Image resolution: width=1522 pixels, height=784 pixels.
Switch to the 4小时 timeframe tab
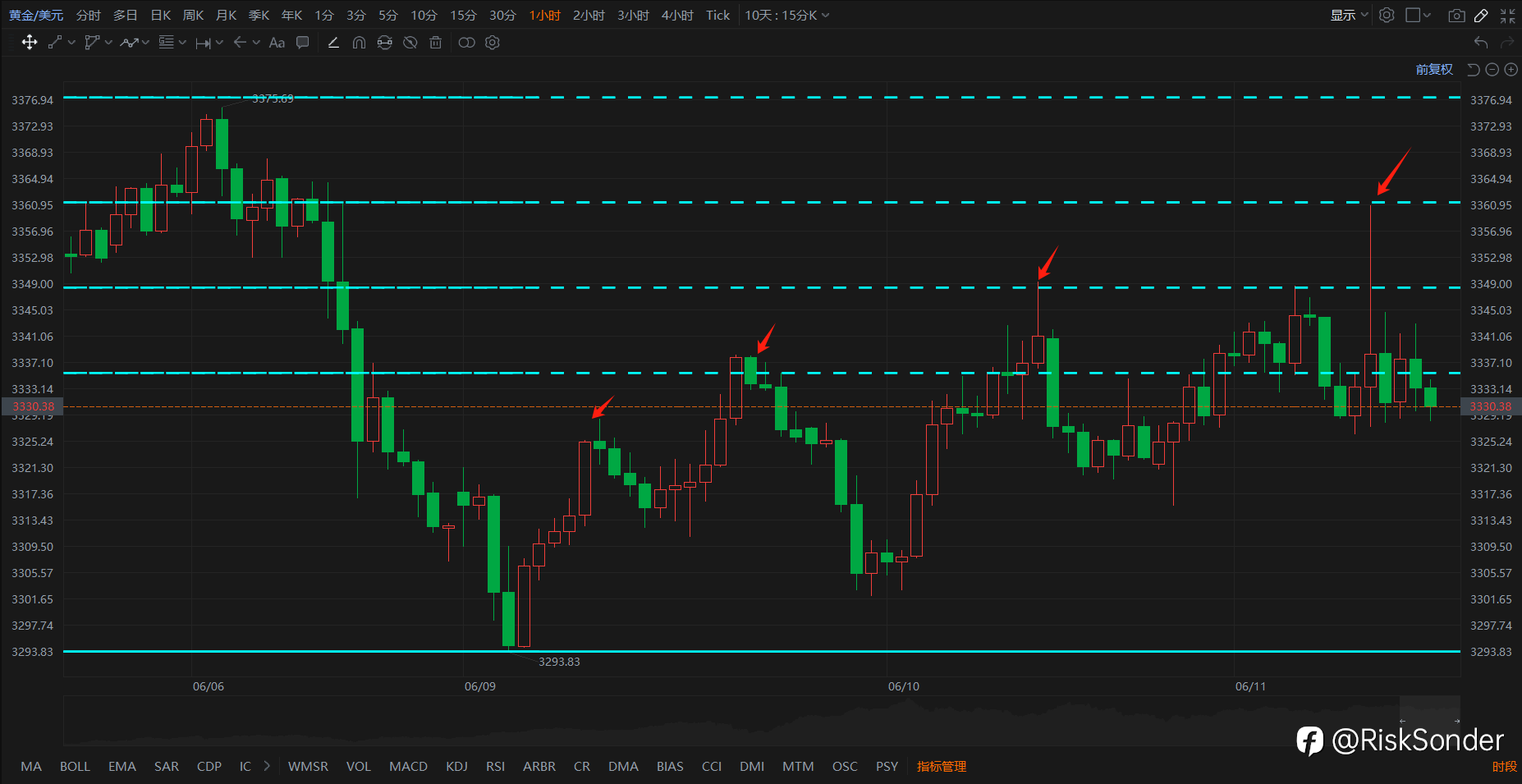point(678,15)
